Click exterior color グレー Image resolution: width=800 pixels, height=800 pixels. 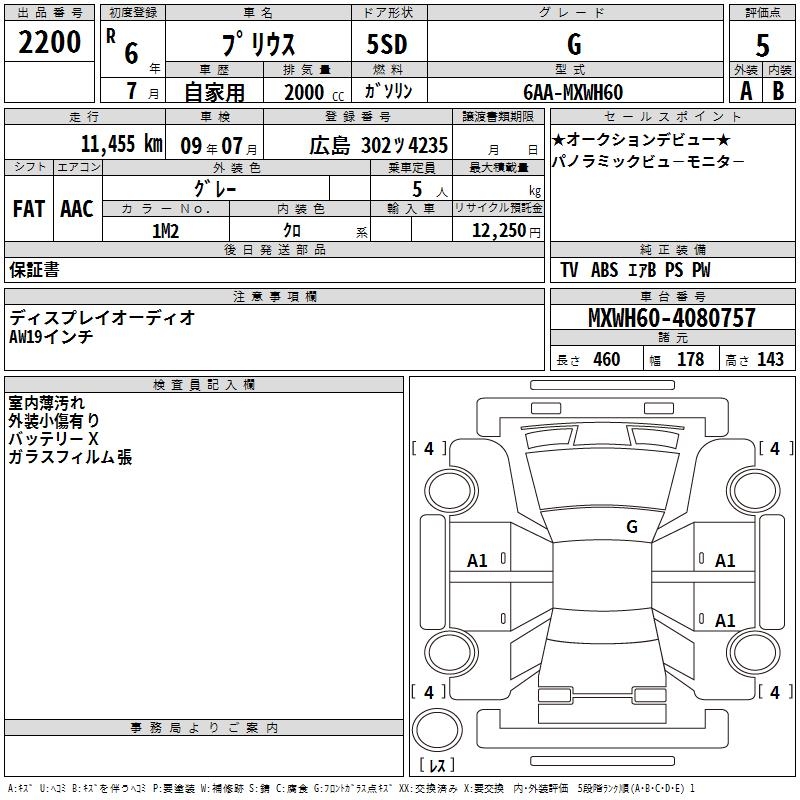tap(215, 189)
